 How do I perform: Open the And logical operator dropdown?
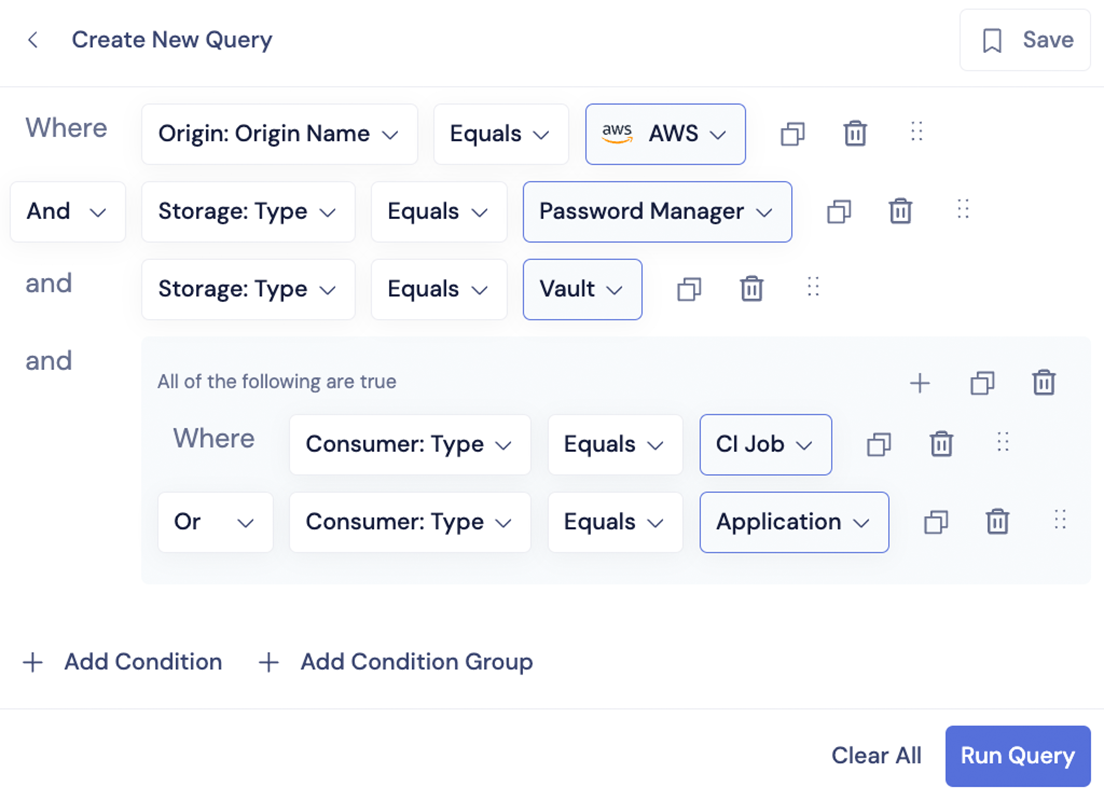click(x=68, y=212)
